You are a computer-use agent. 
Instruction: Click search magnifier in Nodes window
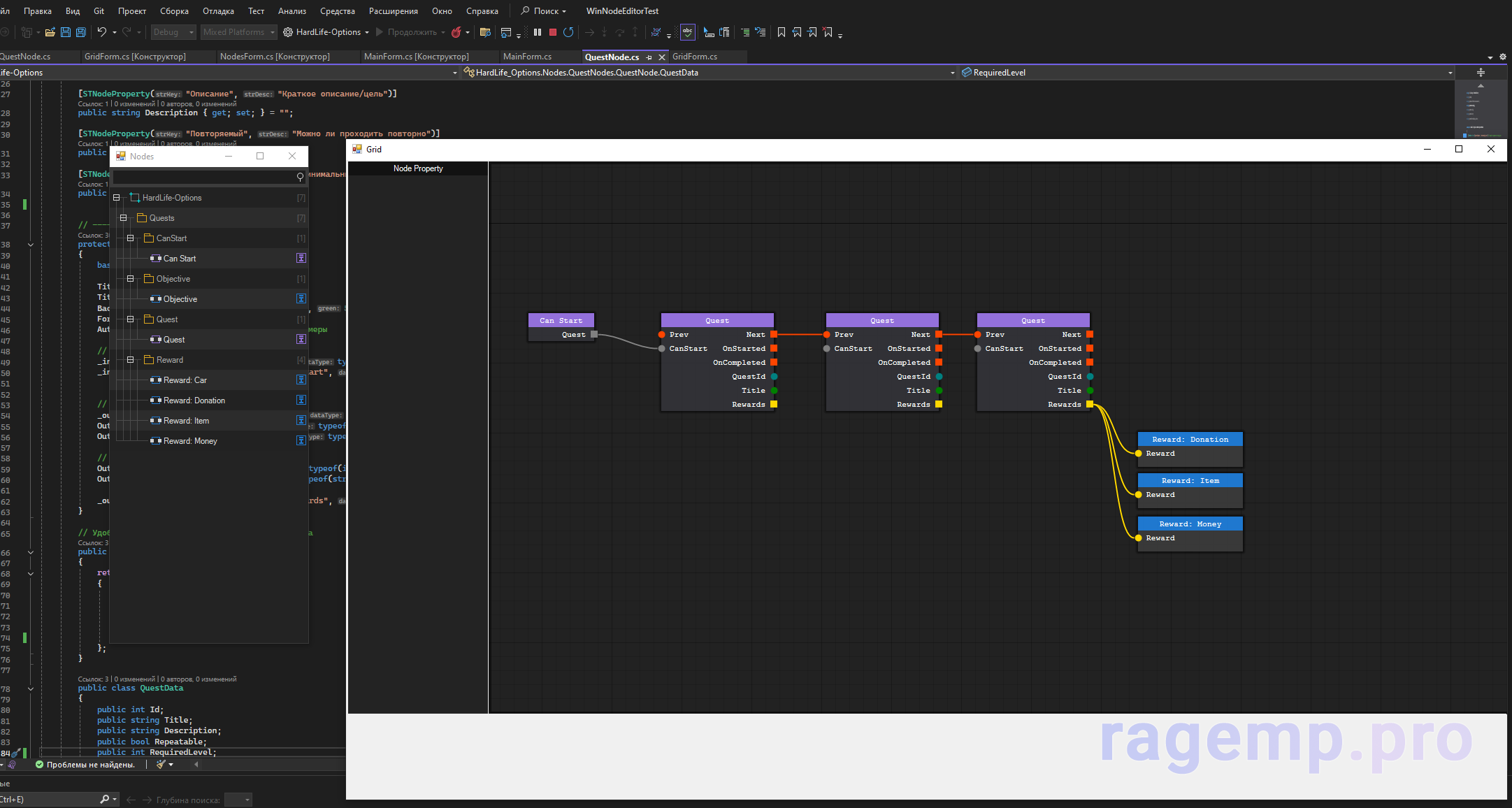[300, 177]
